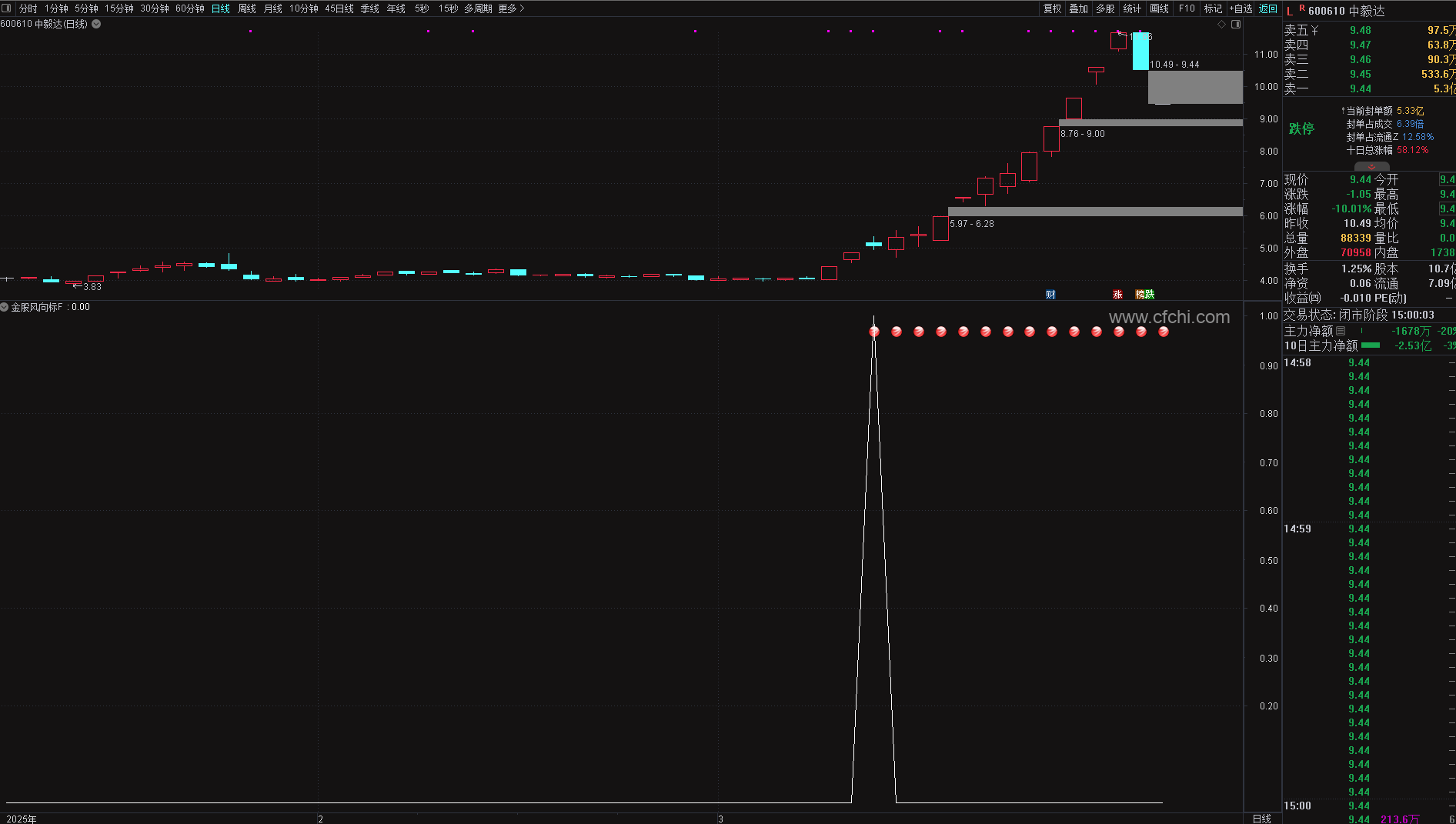This screenshot has width=1456, height=824.
Task: Click the red L icon by the stock code
Action: (1290, 11)
